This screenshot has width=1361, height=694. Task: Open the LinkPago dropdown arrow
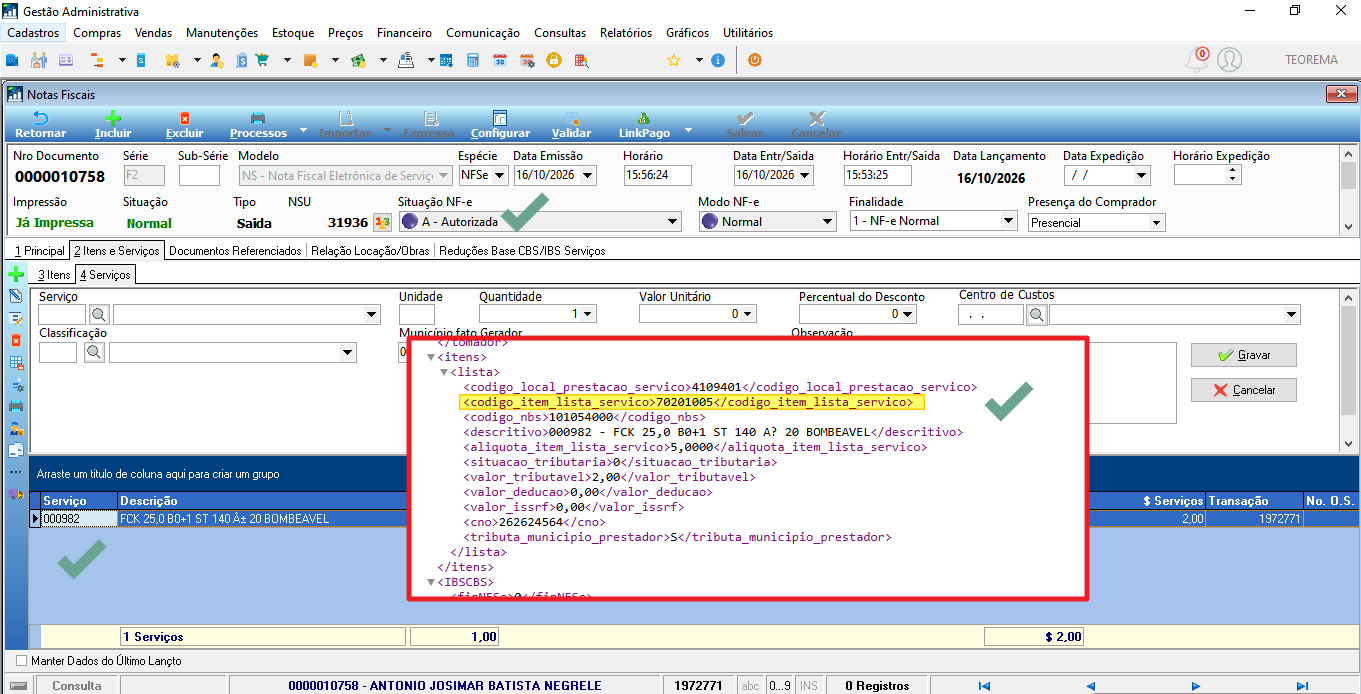pyautogui.click(x=687, y=131)
